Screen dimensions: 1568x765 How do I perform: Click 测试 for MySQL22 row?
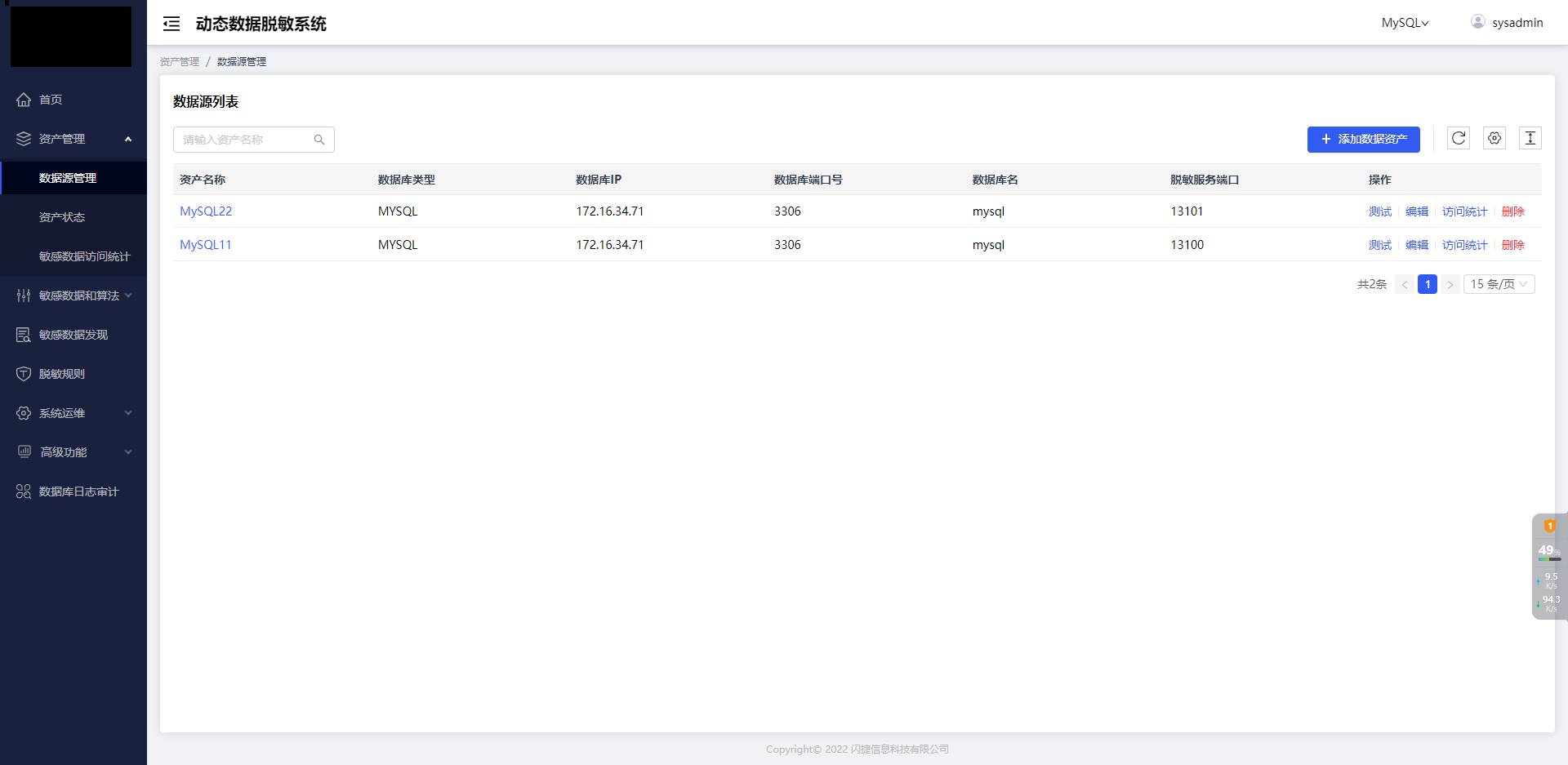pyautogui.click(x=1380, y=211)
